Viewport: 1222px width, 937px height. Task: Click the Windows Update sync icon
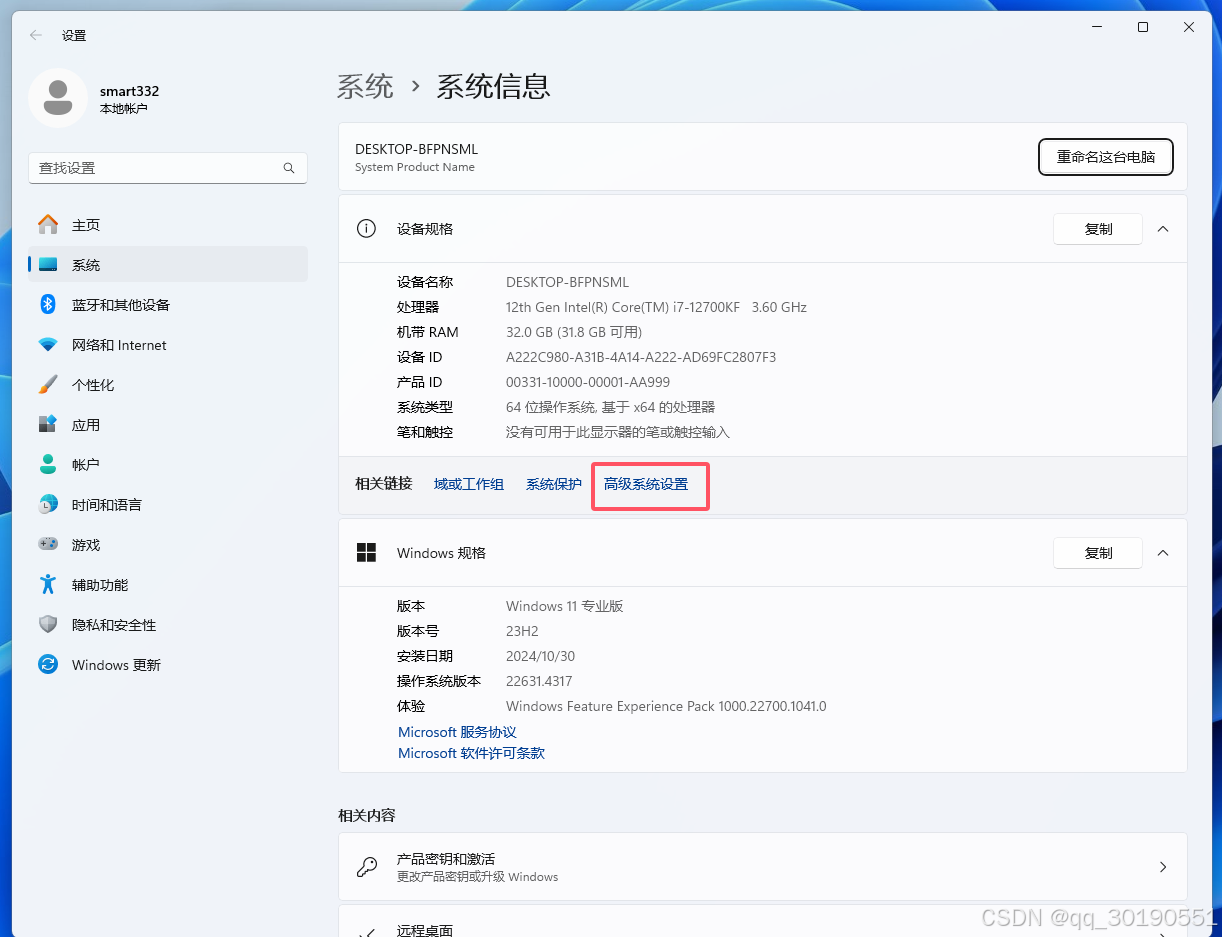pos(48,664)
